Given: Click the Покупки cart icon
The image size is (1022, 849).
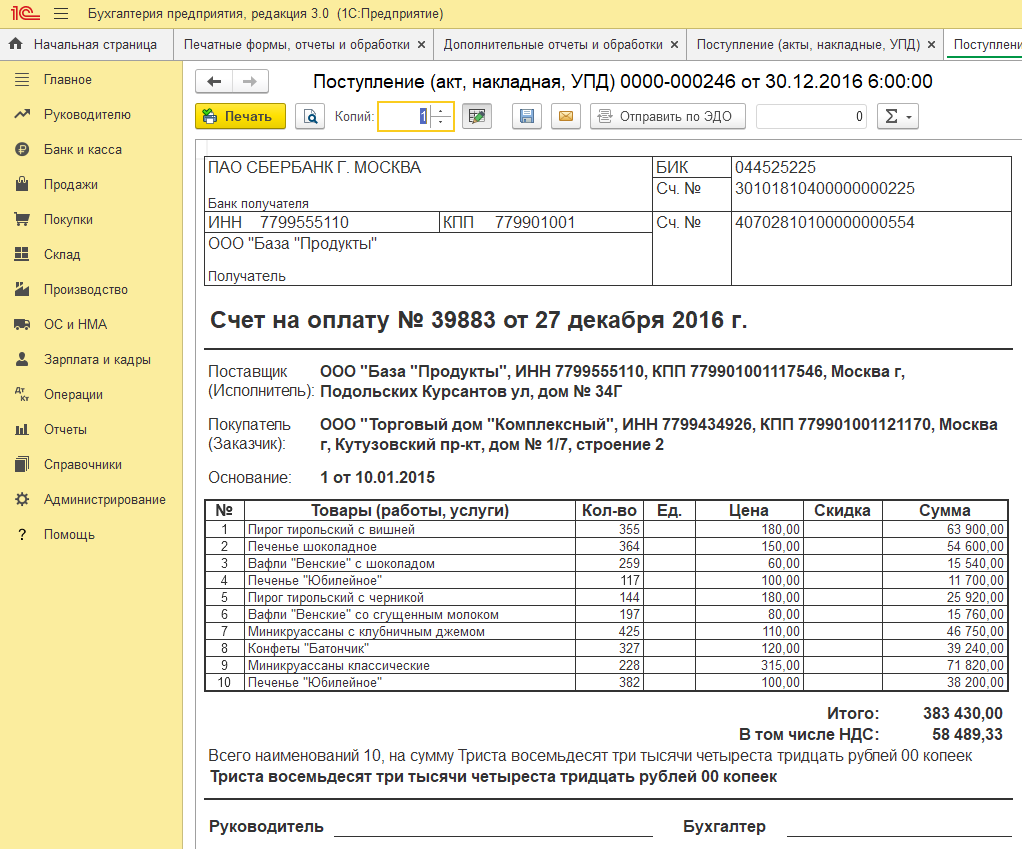Looking at the screenshot, I should tap(22, 219).
